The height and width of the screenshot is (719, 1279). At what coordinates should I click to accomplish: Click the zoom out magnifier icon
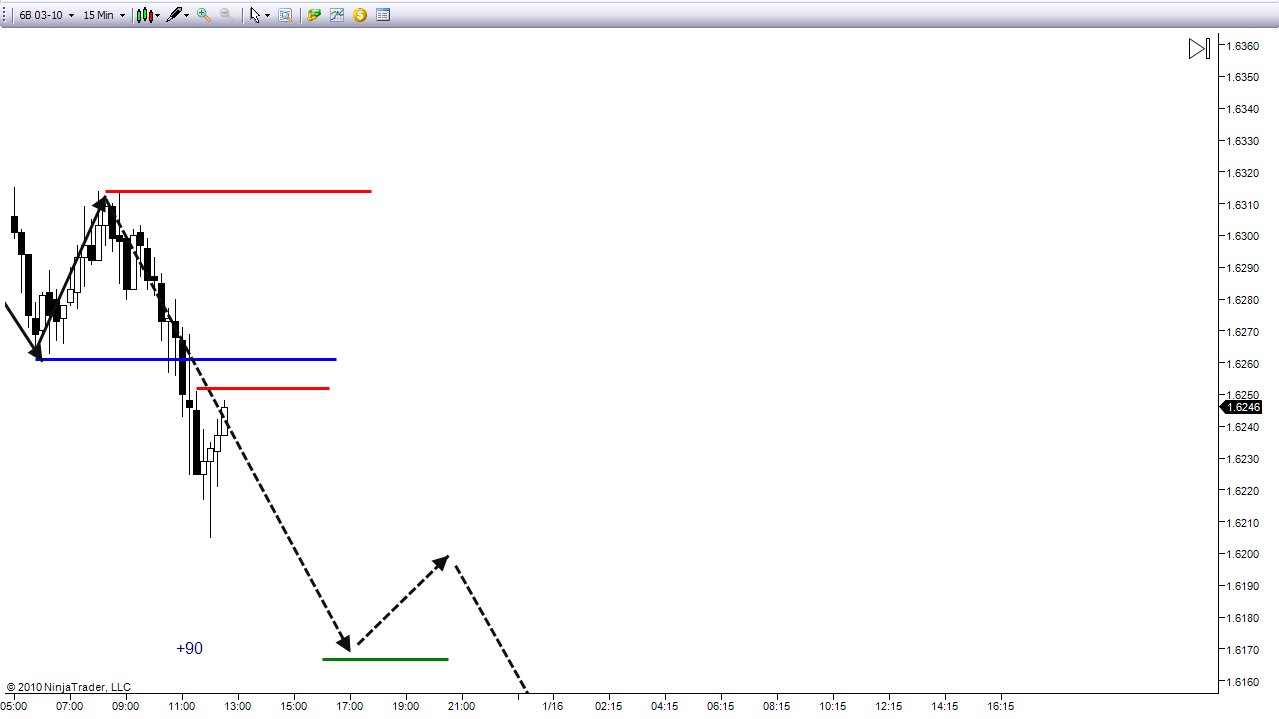tap(226, 15)
